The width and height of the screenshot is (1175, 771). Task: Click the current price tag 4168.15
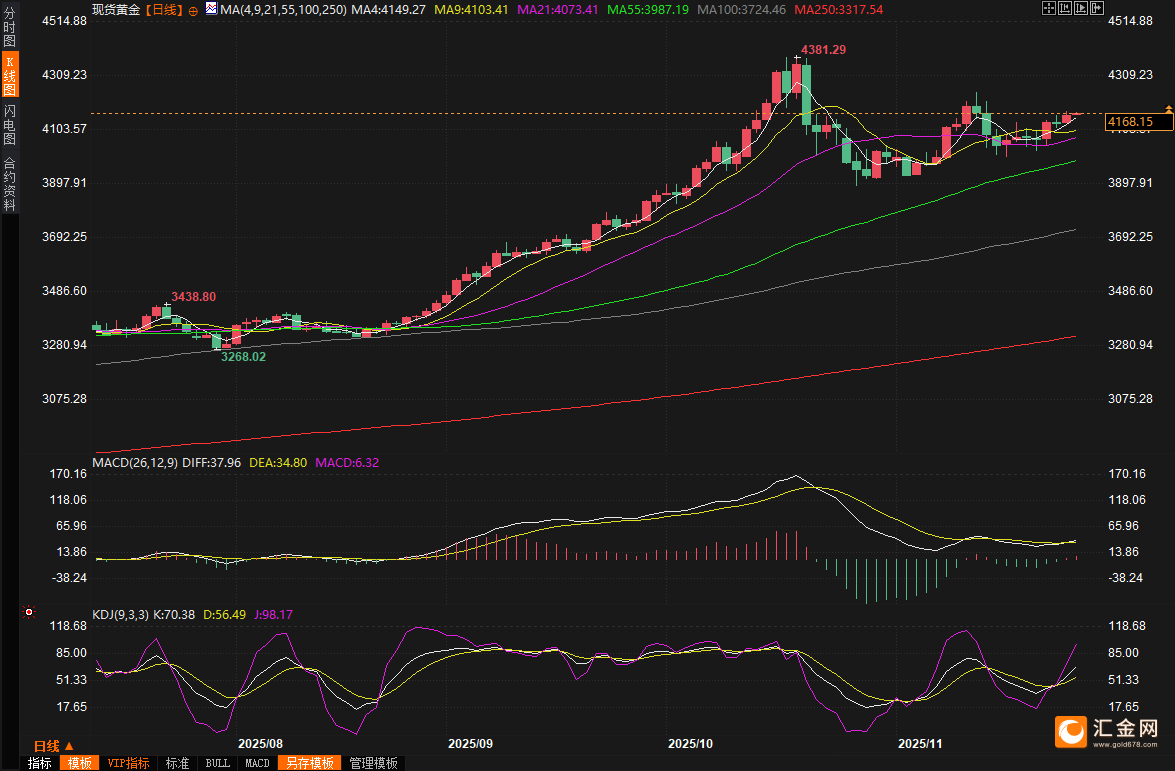pyautogui.click(x=1131, y=122)
